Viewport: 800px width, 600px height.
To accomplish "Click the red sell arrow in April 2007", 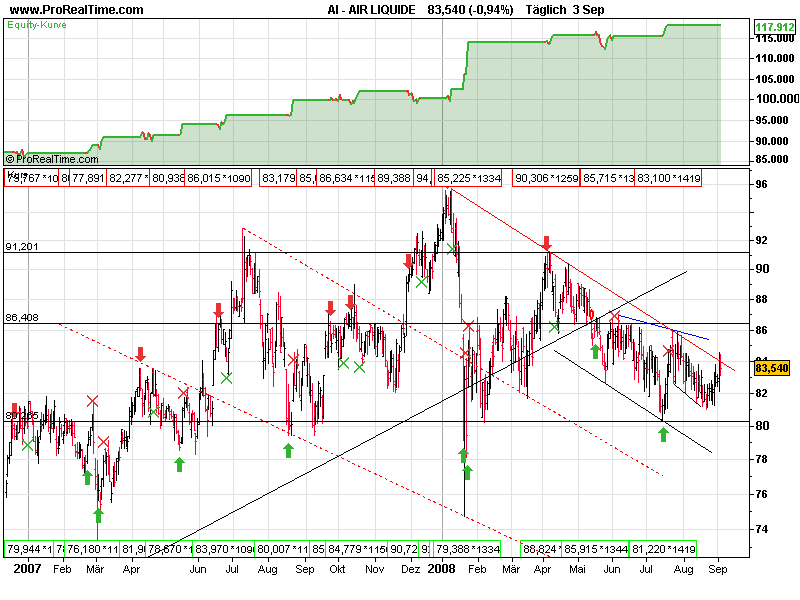I will click(x=141, y=354).
